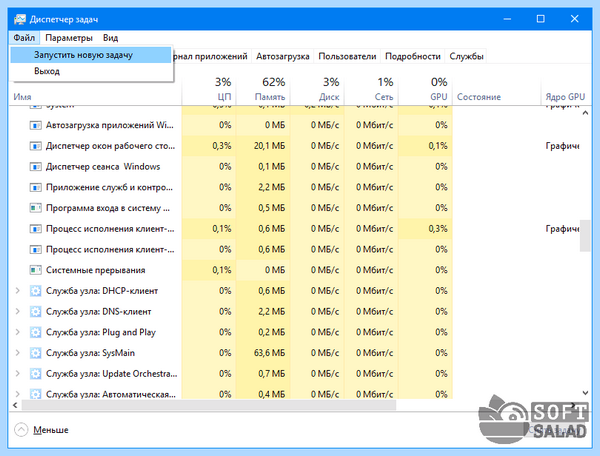
Task: Expand Служба узла: DHCP-клиент group
Action: [18, 291]
